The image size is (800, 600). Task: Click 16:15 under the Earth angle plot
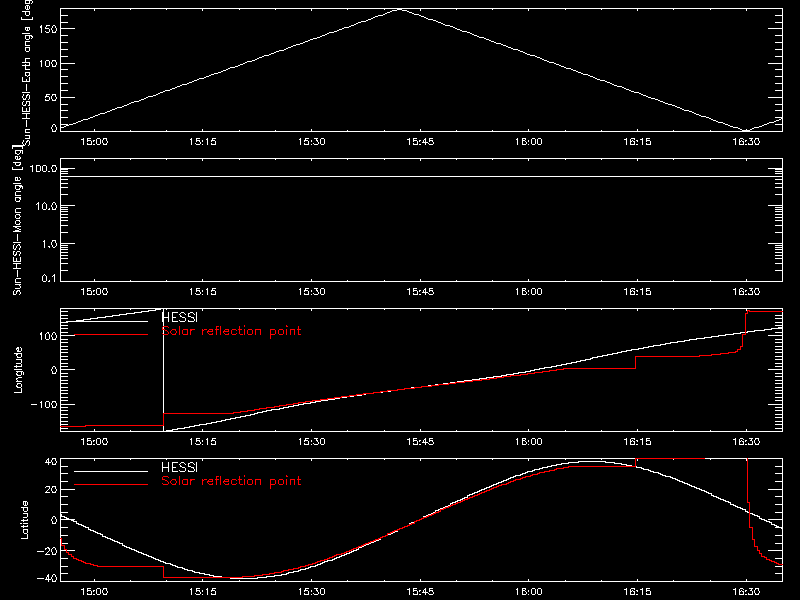click(638, 142)
